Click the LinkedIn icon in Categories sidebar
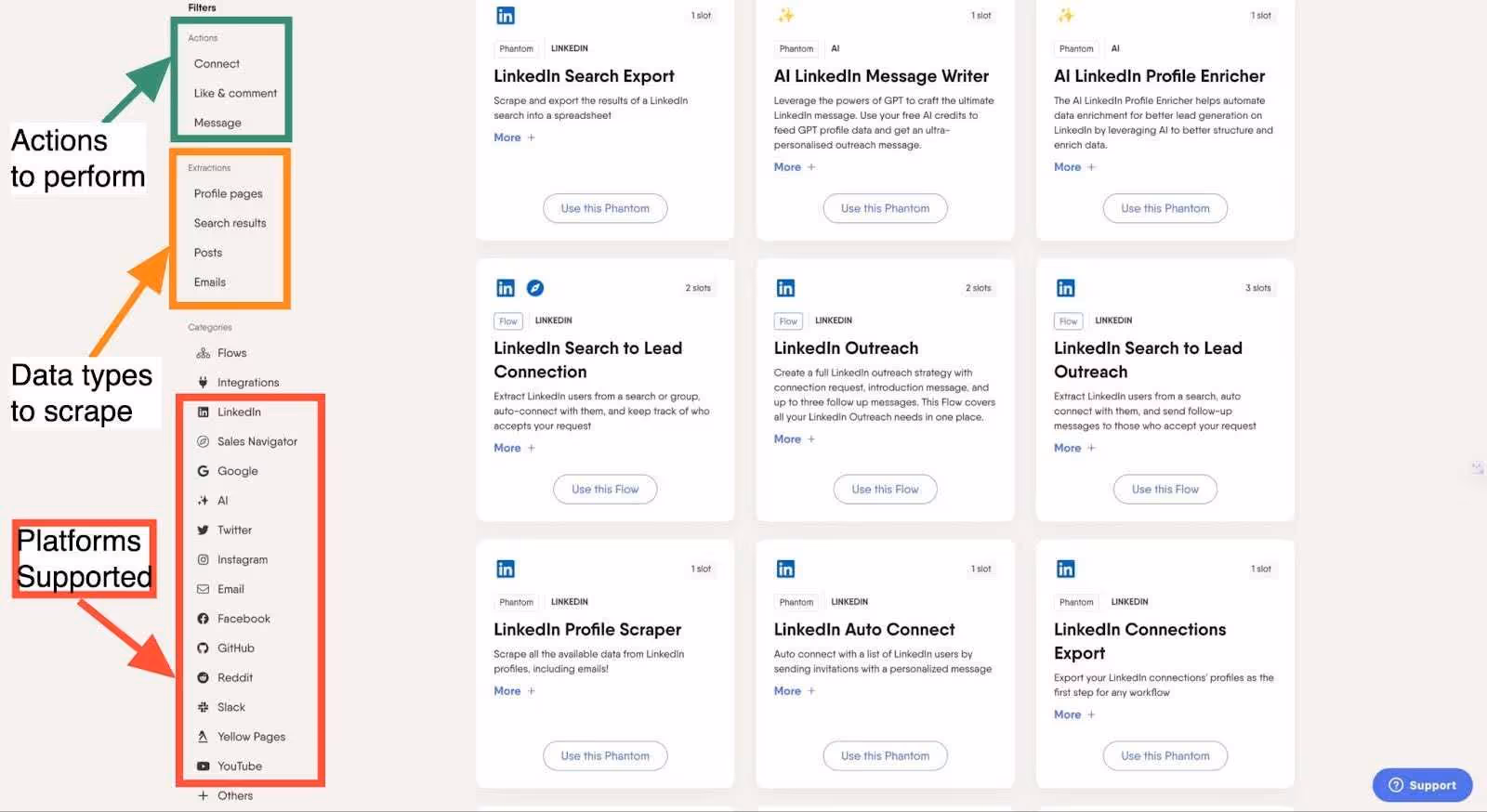Image resolution: width=1487 pixels, height=812 pixels. [203, 413]
